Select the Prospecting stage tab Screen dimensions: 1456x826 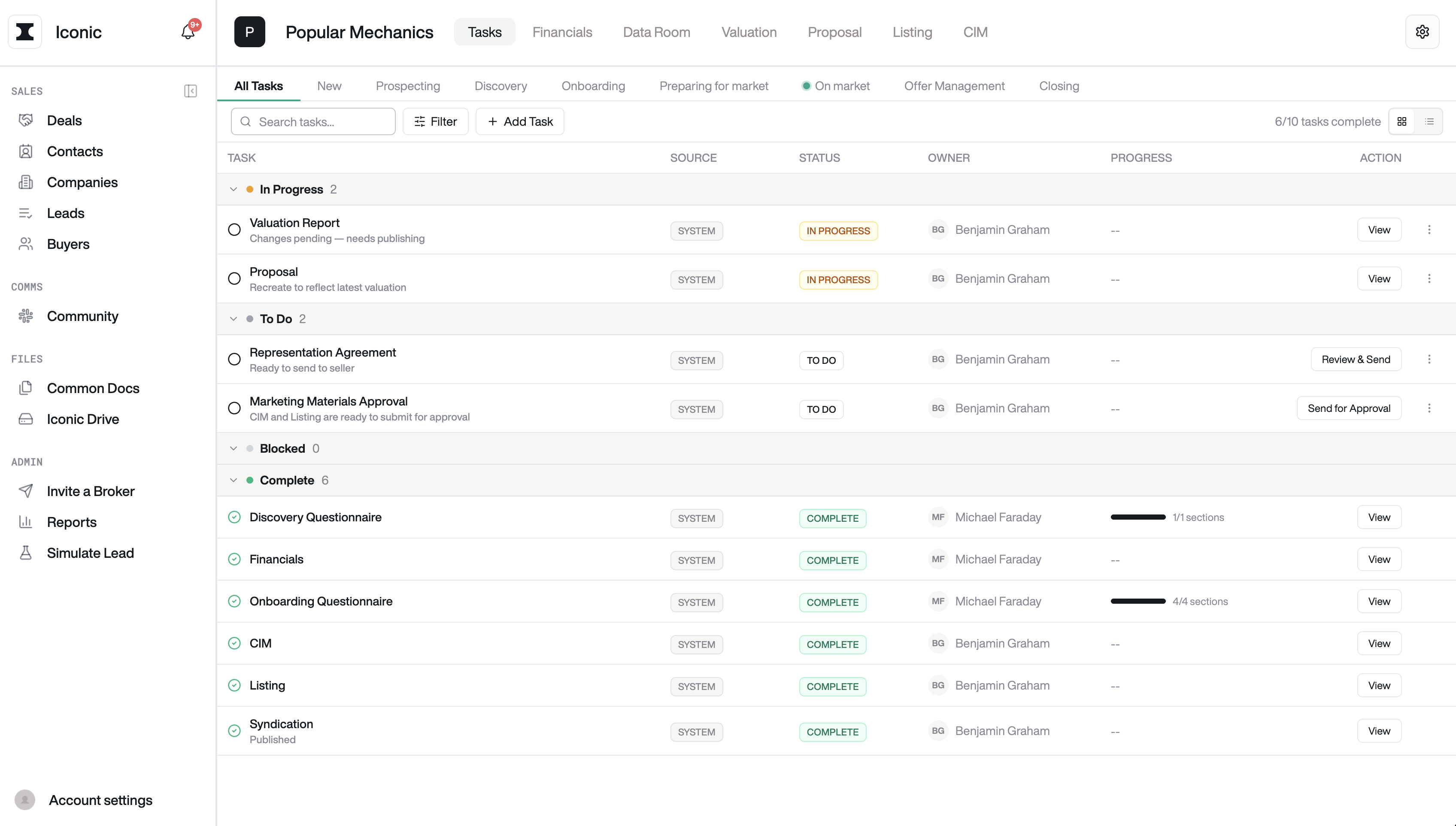click(408, 86)
